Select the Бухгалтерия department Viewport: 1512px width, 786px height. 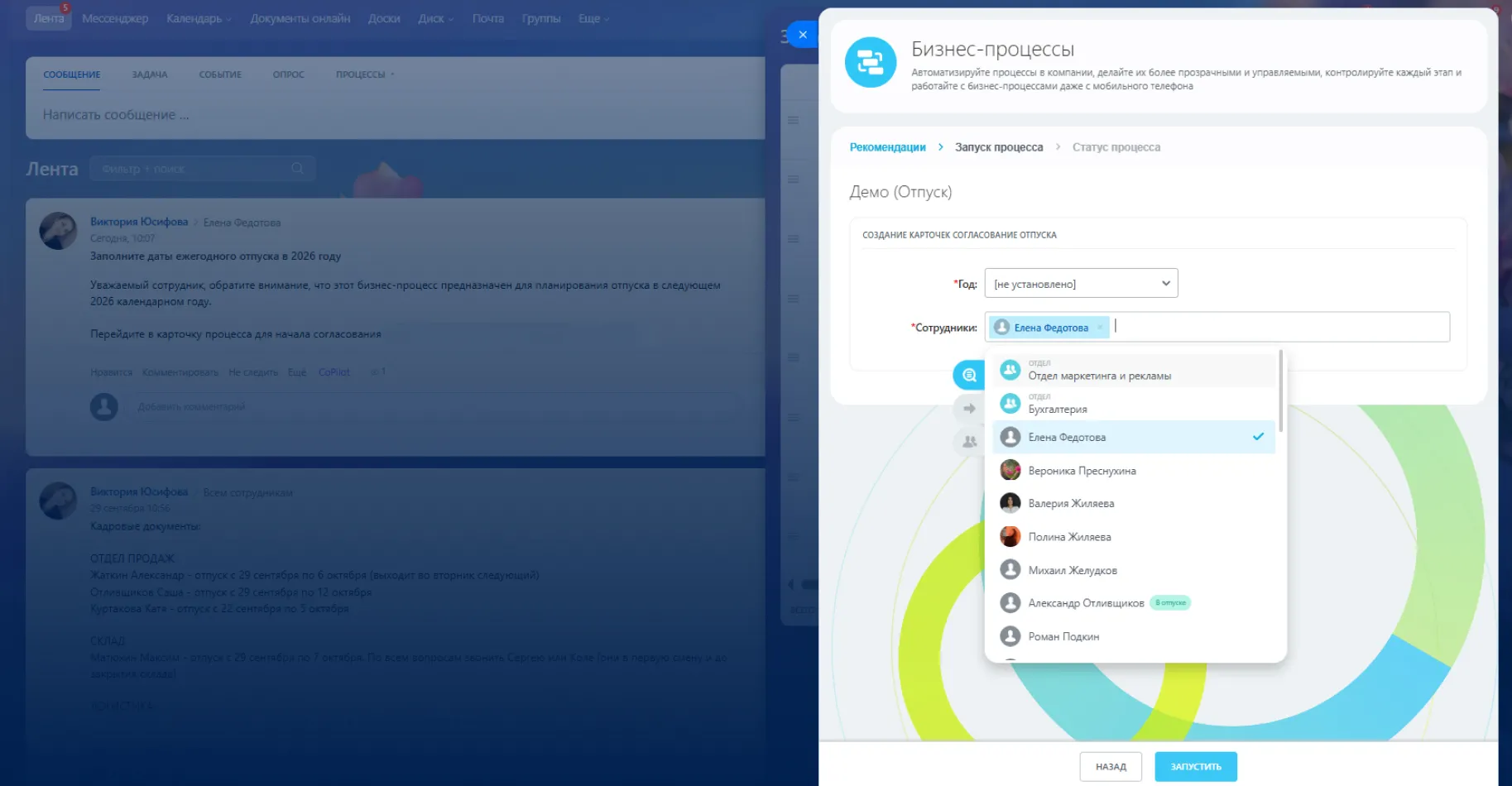pos(1058,409)
